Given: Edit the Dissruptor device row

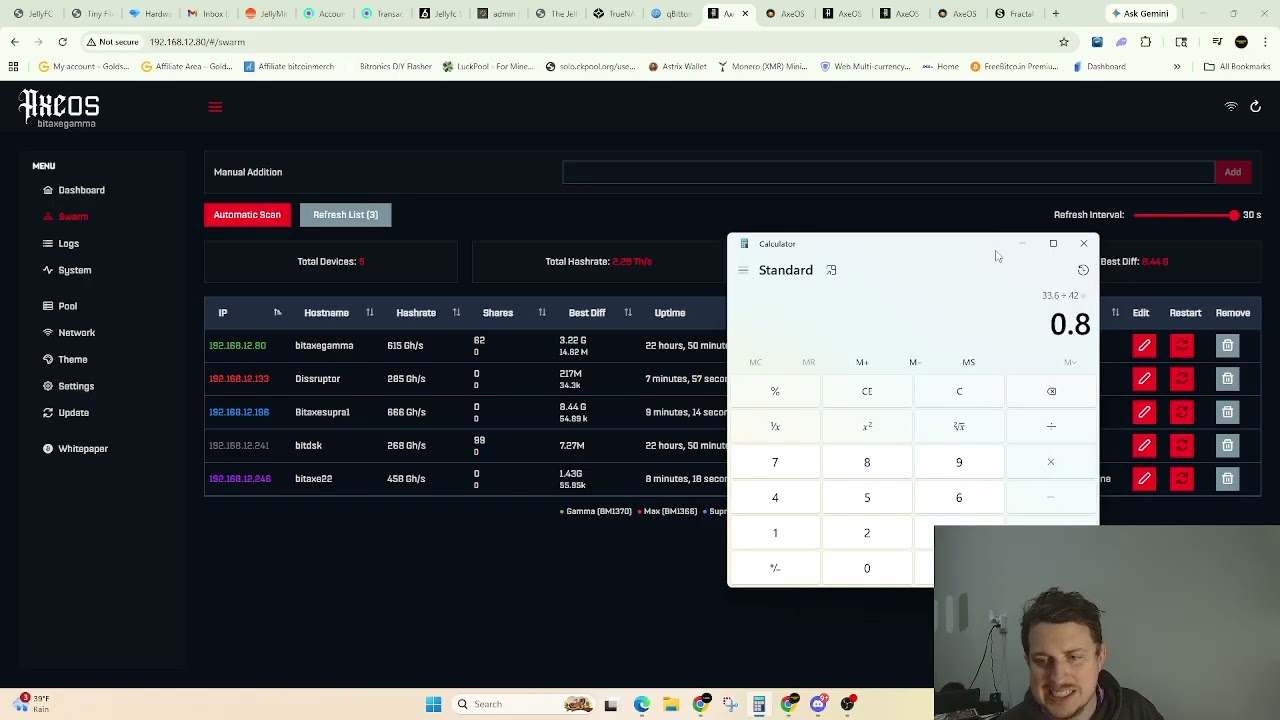Looking at the screenshot, I should [1144, 379].
